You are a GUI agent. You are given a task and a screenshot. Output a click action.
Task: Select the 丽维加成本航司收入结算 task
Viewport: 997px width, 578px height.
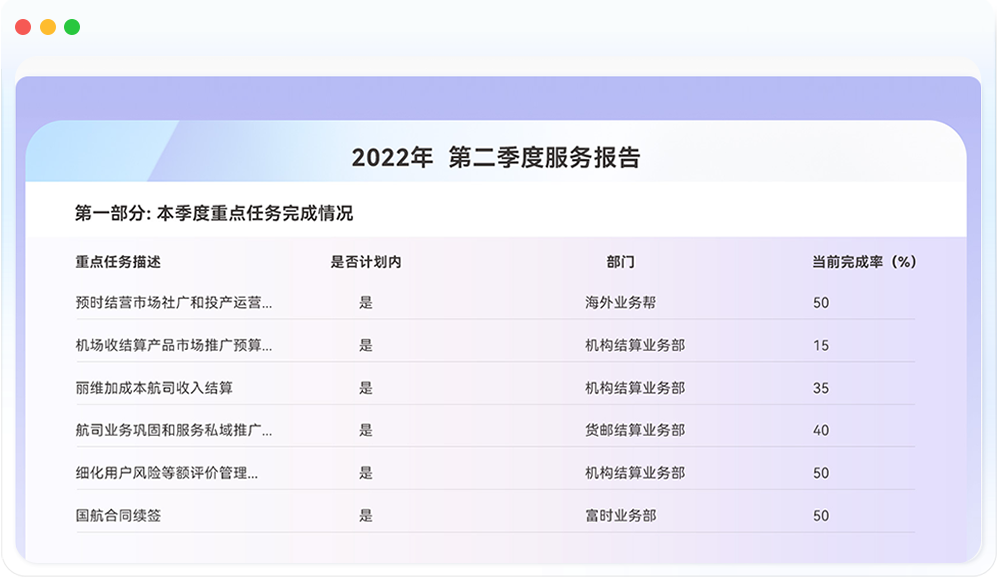coord(154,388)
